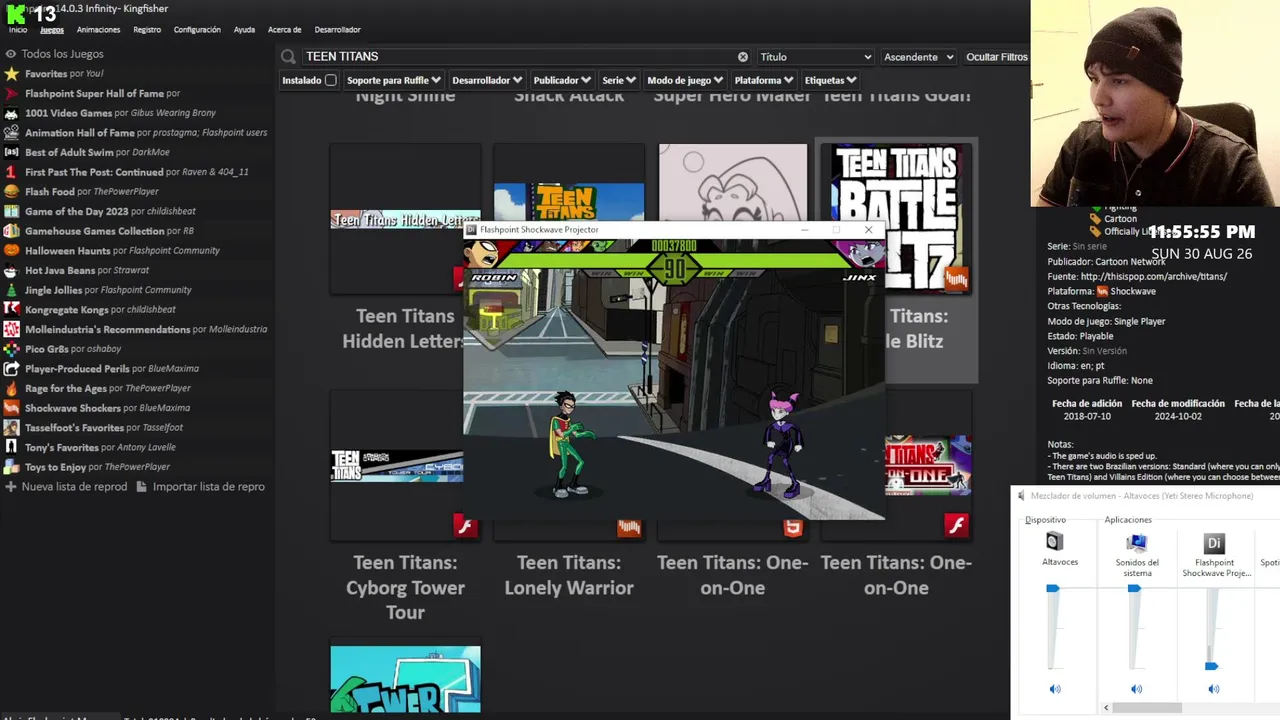
Task: Select the Altavoces device icon in mixer
Action: [x=1054, y=542]
